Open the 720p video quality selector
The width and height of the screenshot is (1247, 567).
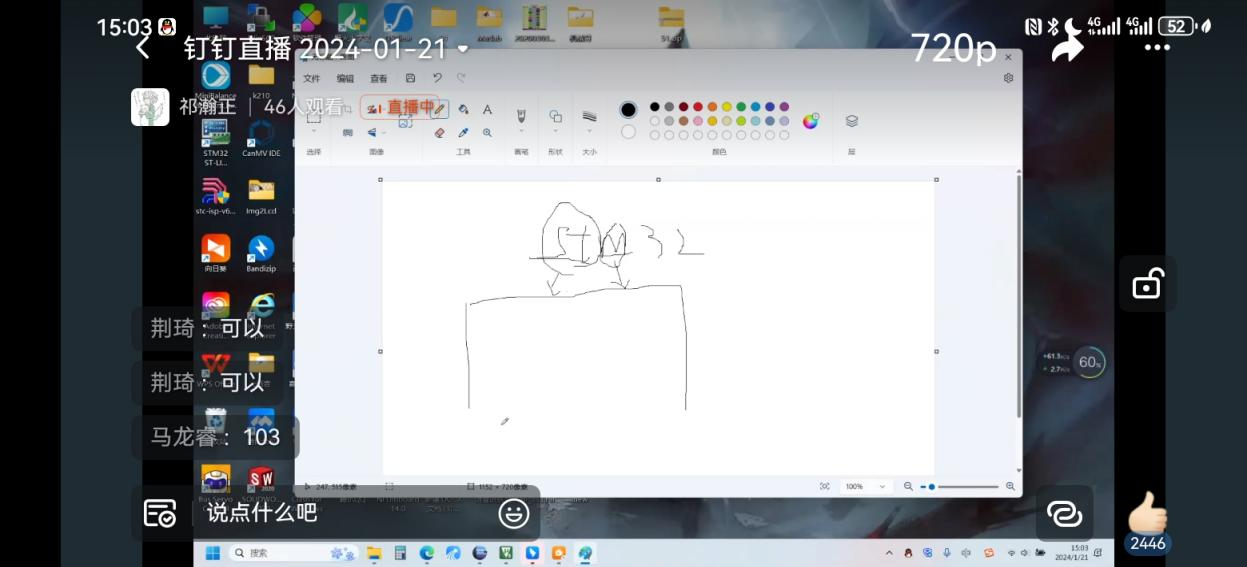(x=953, y=48)
